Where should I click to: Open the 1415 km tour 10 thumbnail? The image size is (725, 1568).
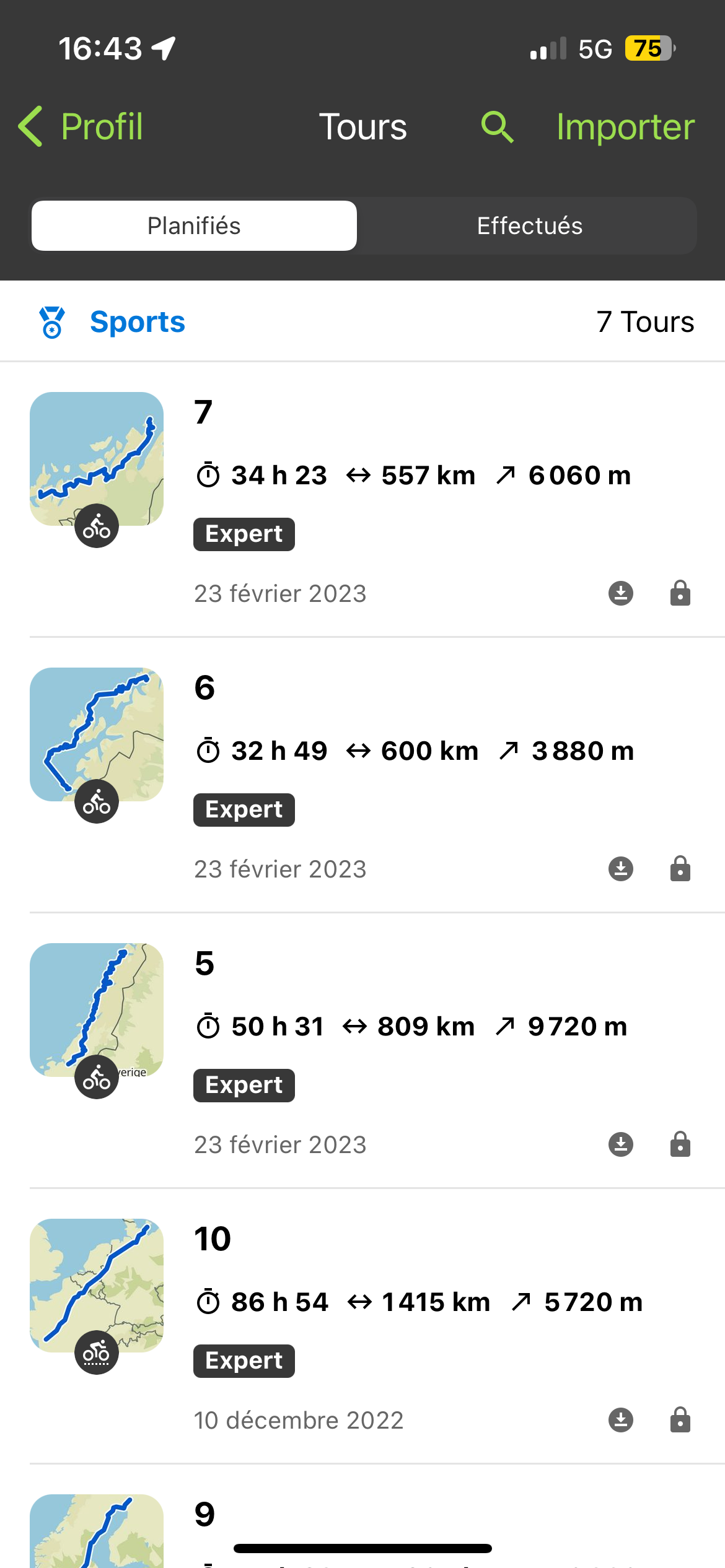97,1285
